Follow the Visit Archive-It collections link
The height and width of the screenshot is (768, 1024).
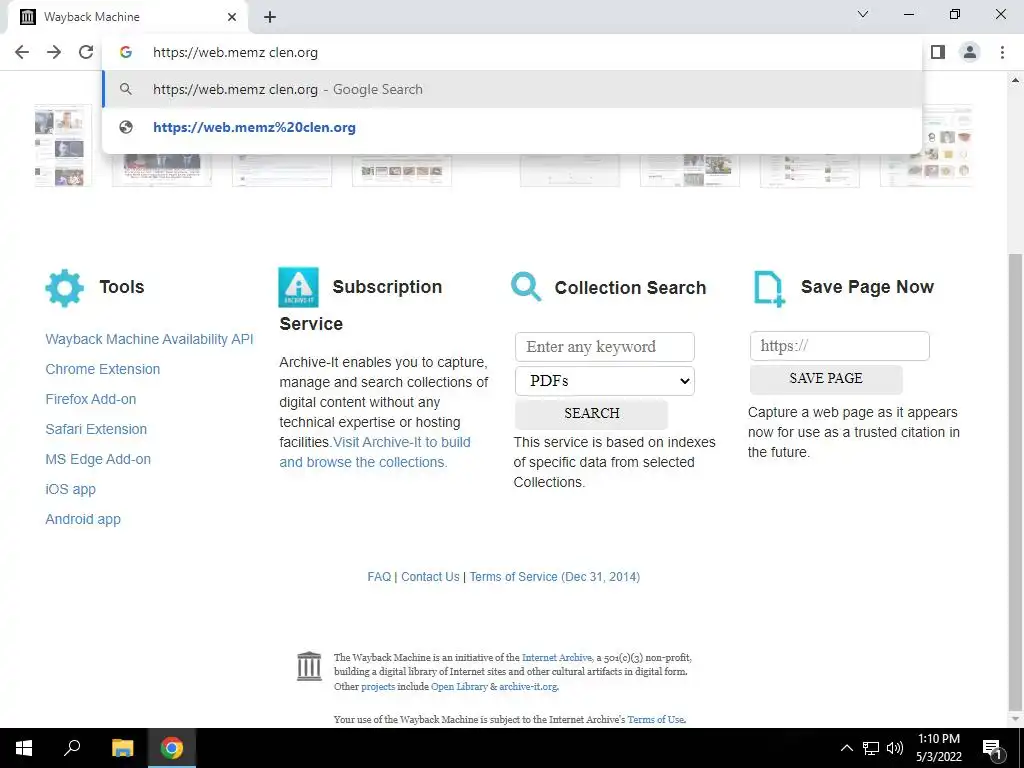(x=375, y=452)
